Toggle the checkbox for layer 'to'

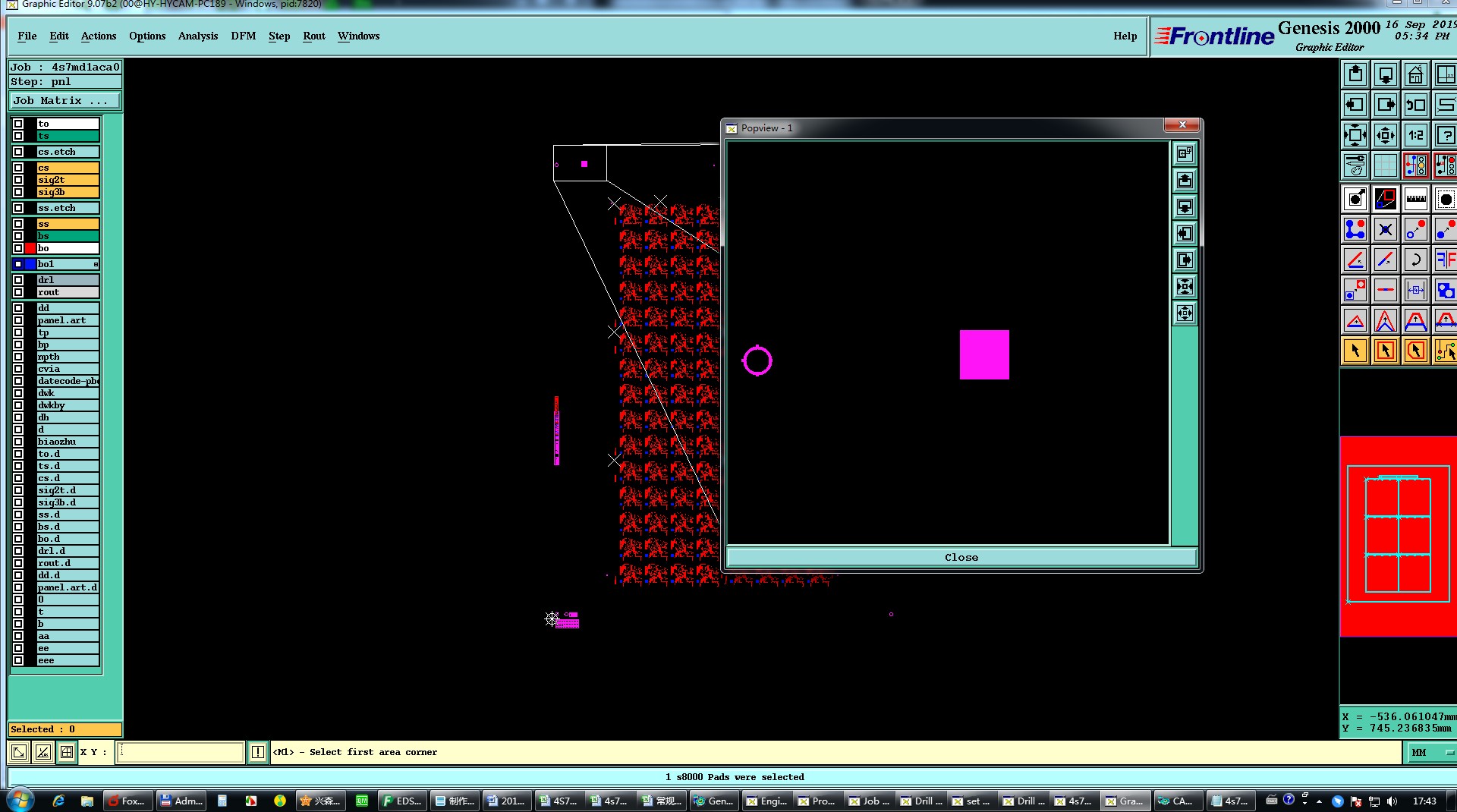(x=18, y=124)
